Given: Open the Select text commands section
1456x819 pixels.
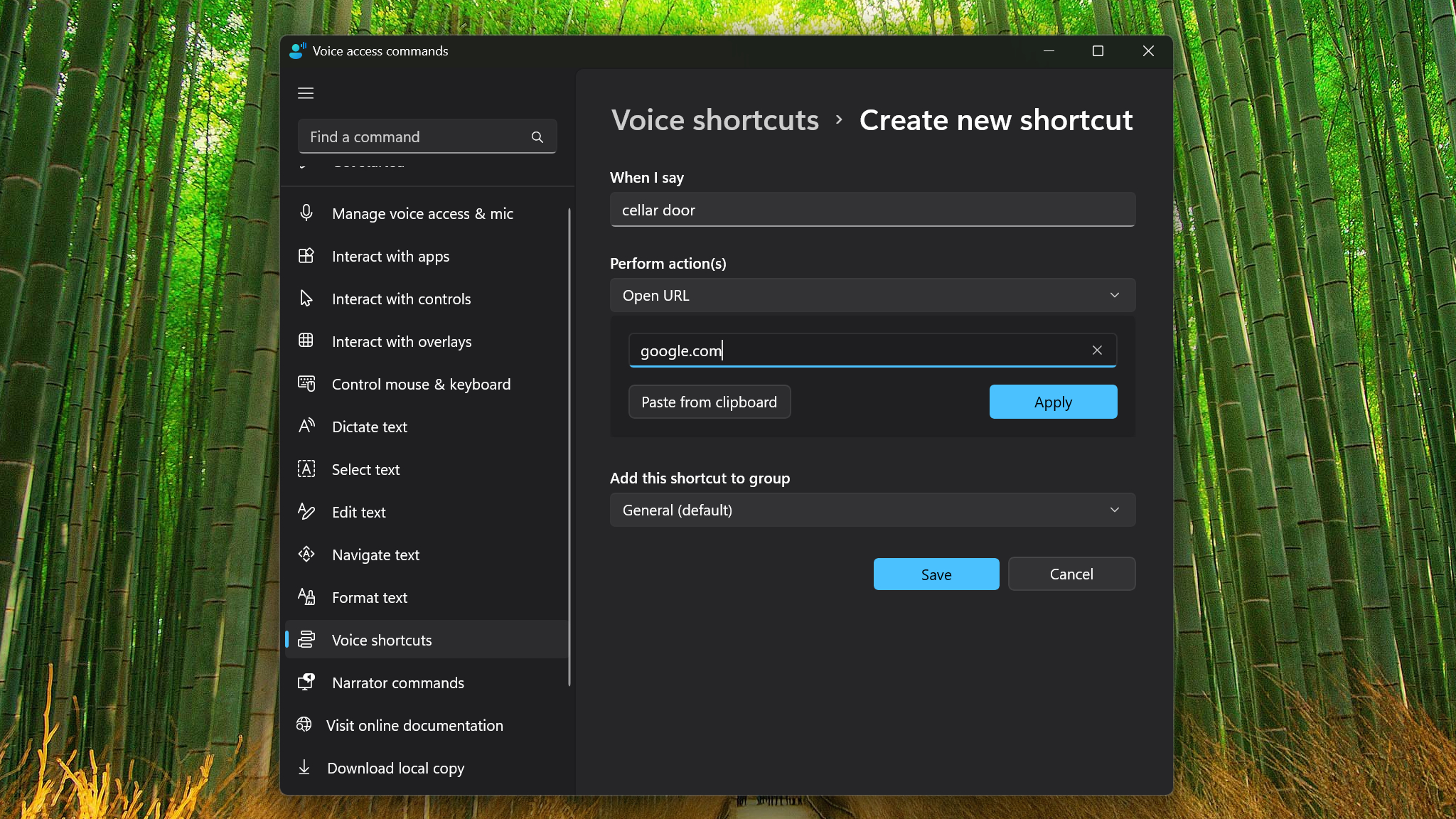Looking at the screenshot, I should (x=365, y=469).
